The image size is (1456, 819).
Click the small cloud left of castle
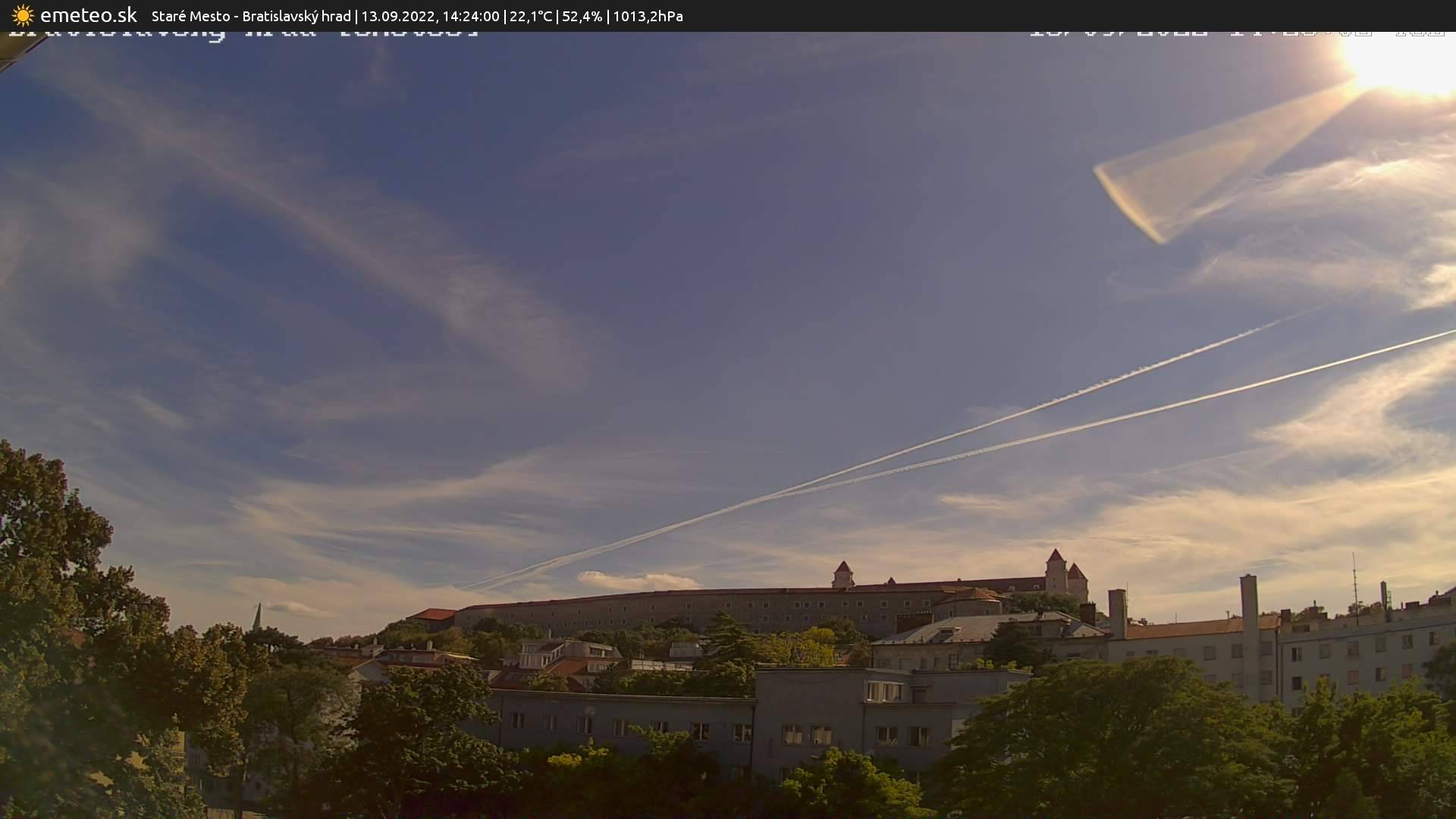(637, 581)
